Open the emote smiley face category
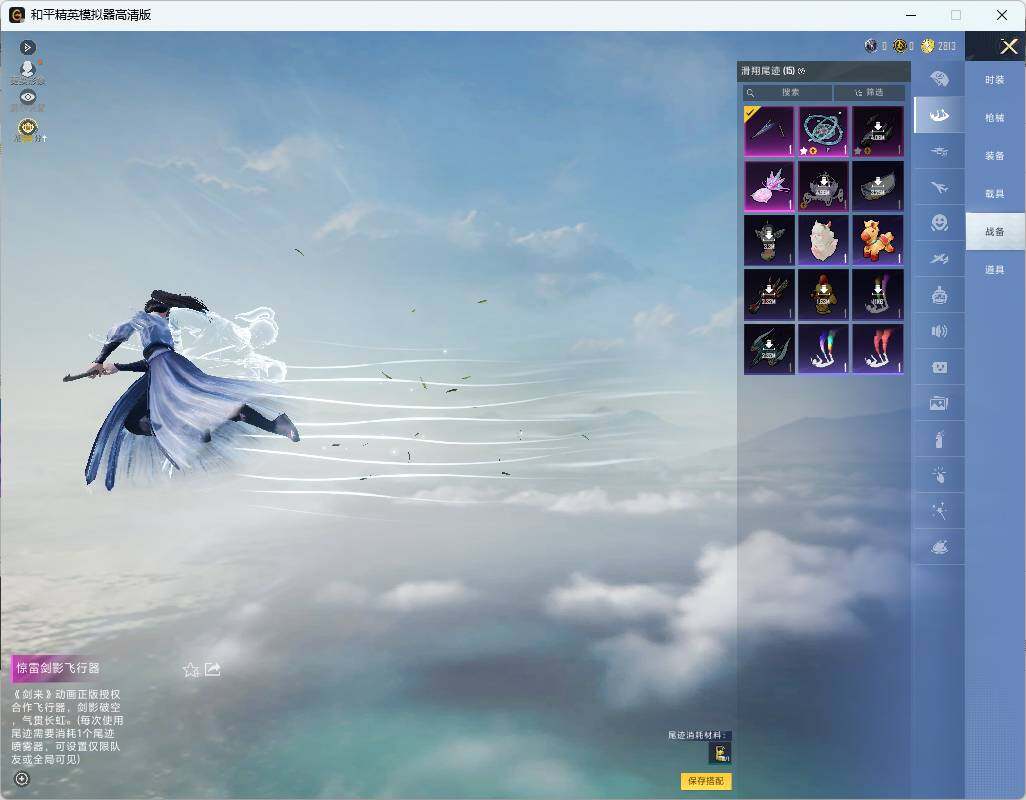Screen dimensions: 1026x800 click(x=939, y=223)
